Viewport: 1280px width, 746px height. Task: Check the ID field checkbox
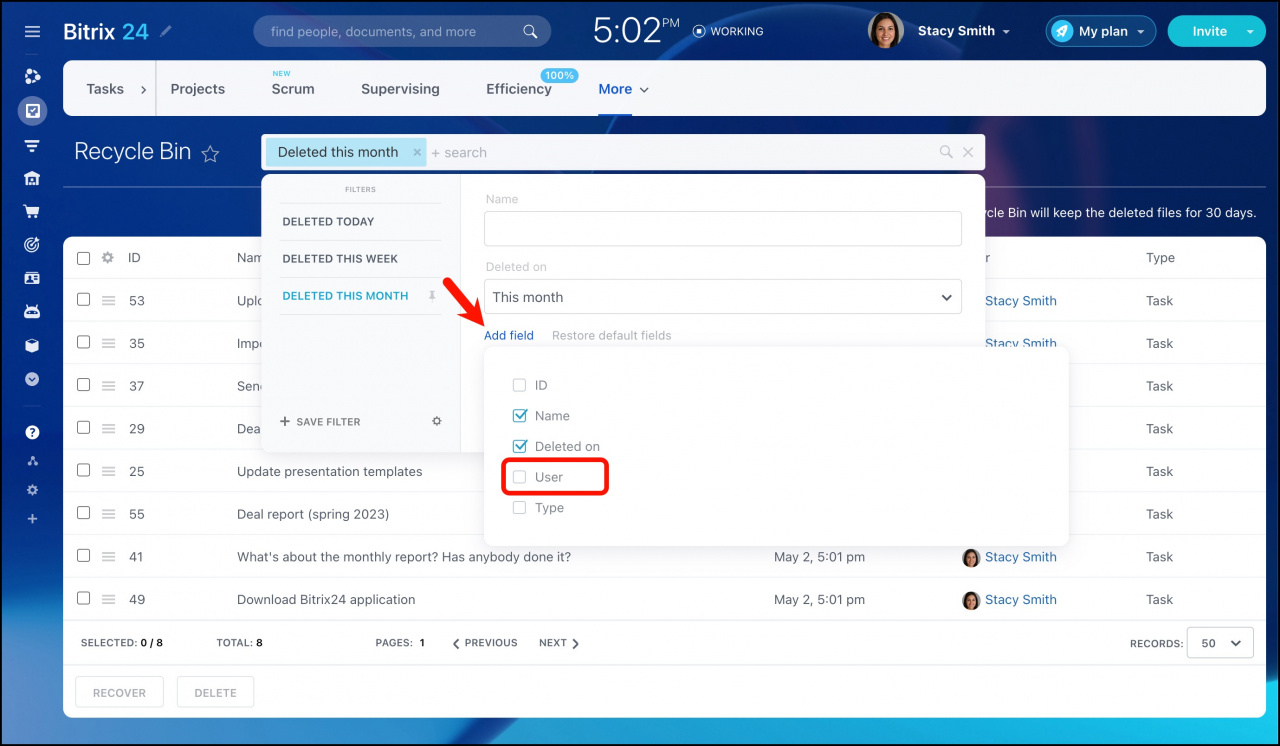tap(519, 385)
